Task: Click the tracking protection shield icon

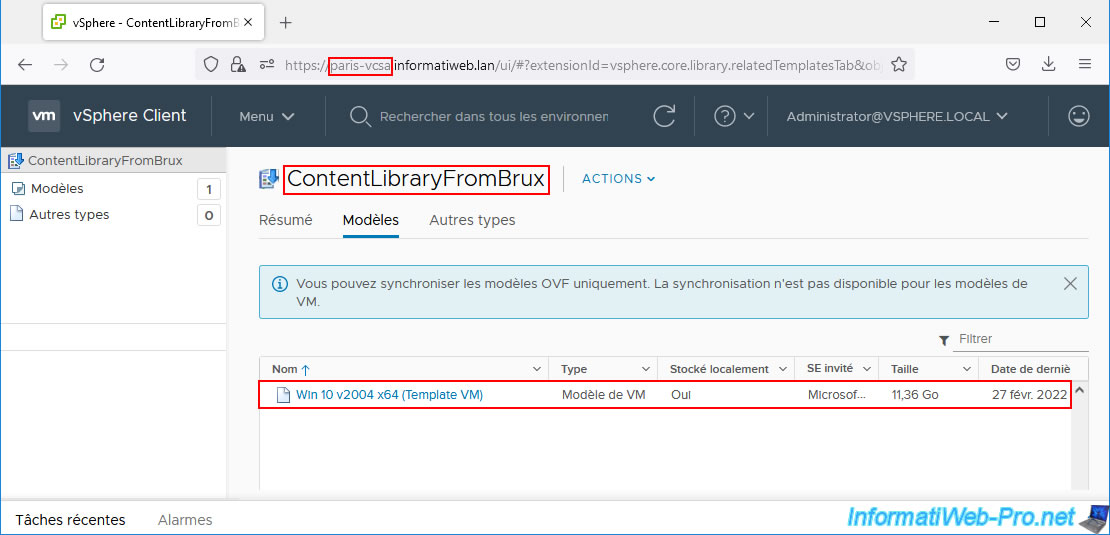Action: 211,65
